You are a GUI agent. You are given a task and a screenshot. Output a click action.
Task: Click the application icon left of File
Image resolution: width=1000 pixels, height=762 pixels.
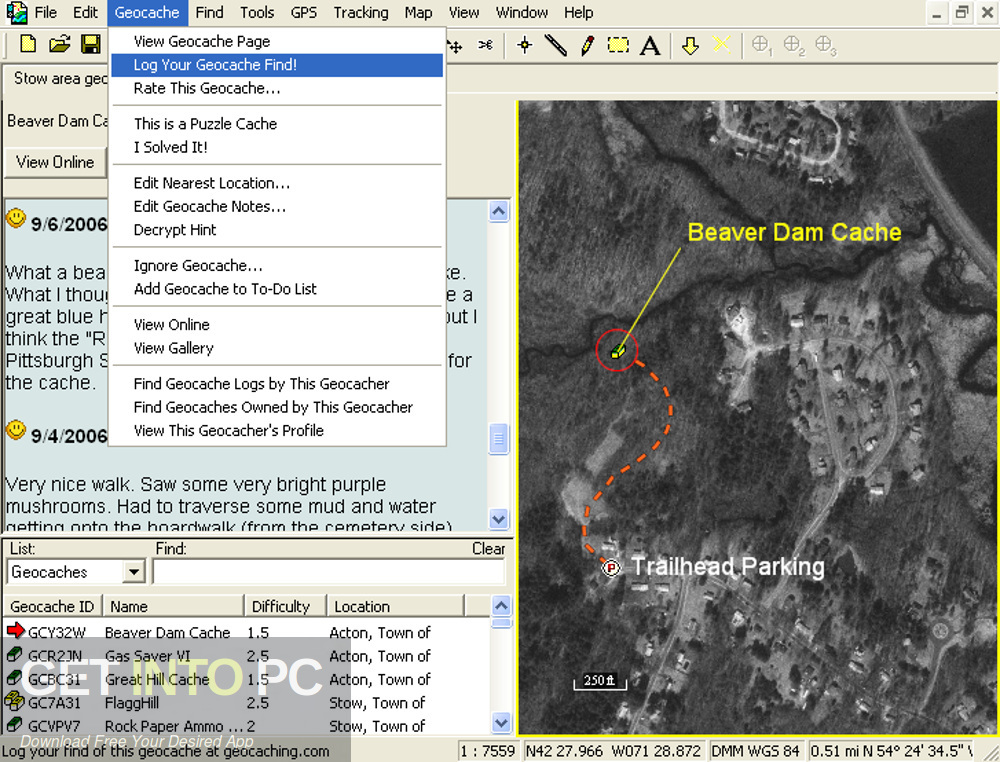[16, 12]
